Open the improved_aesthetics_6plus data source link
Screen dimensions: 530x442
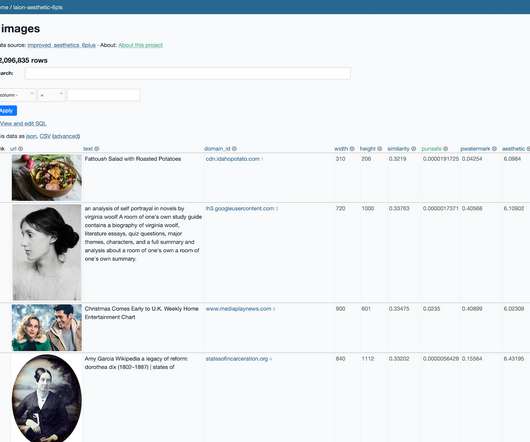[x=62, y=45]
